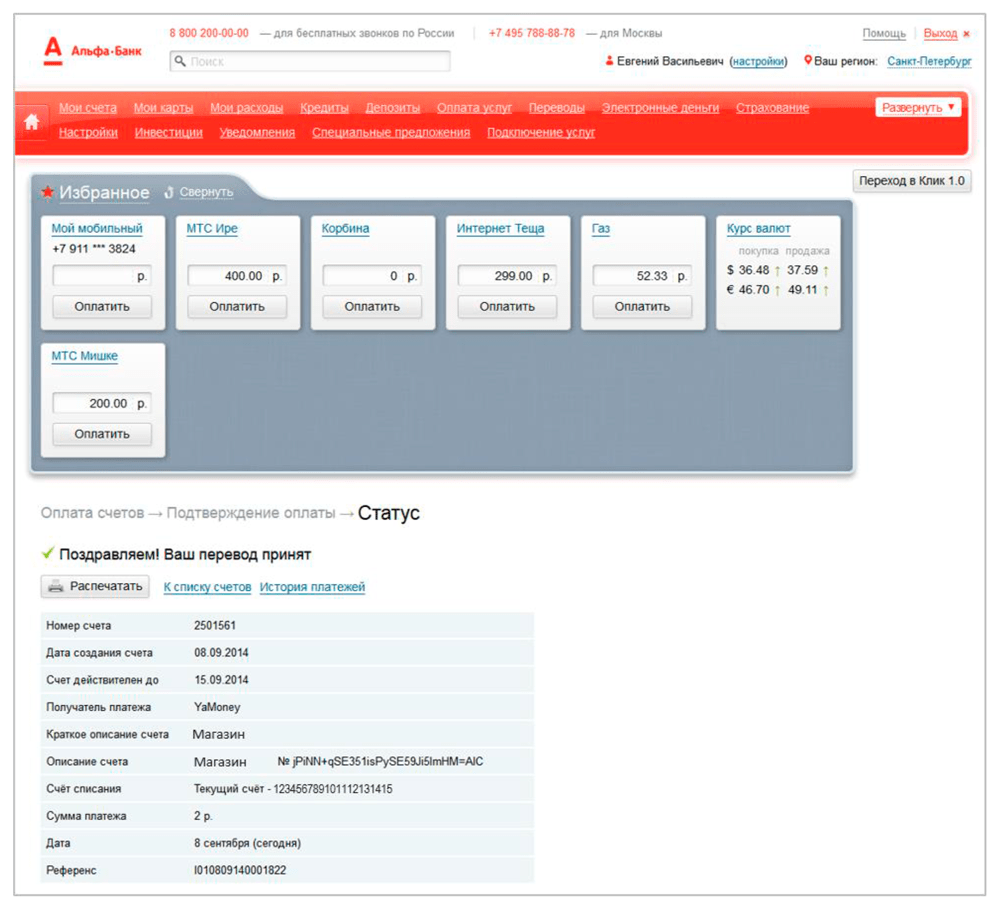The height and width of the screenshot is (909, 1000).
Task: Open Подключение услуг menu item
Action: pyautogui.click(x=541, y=133)
